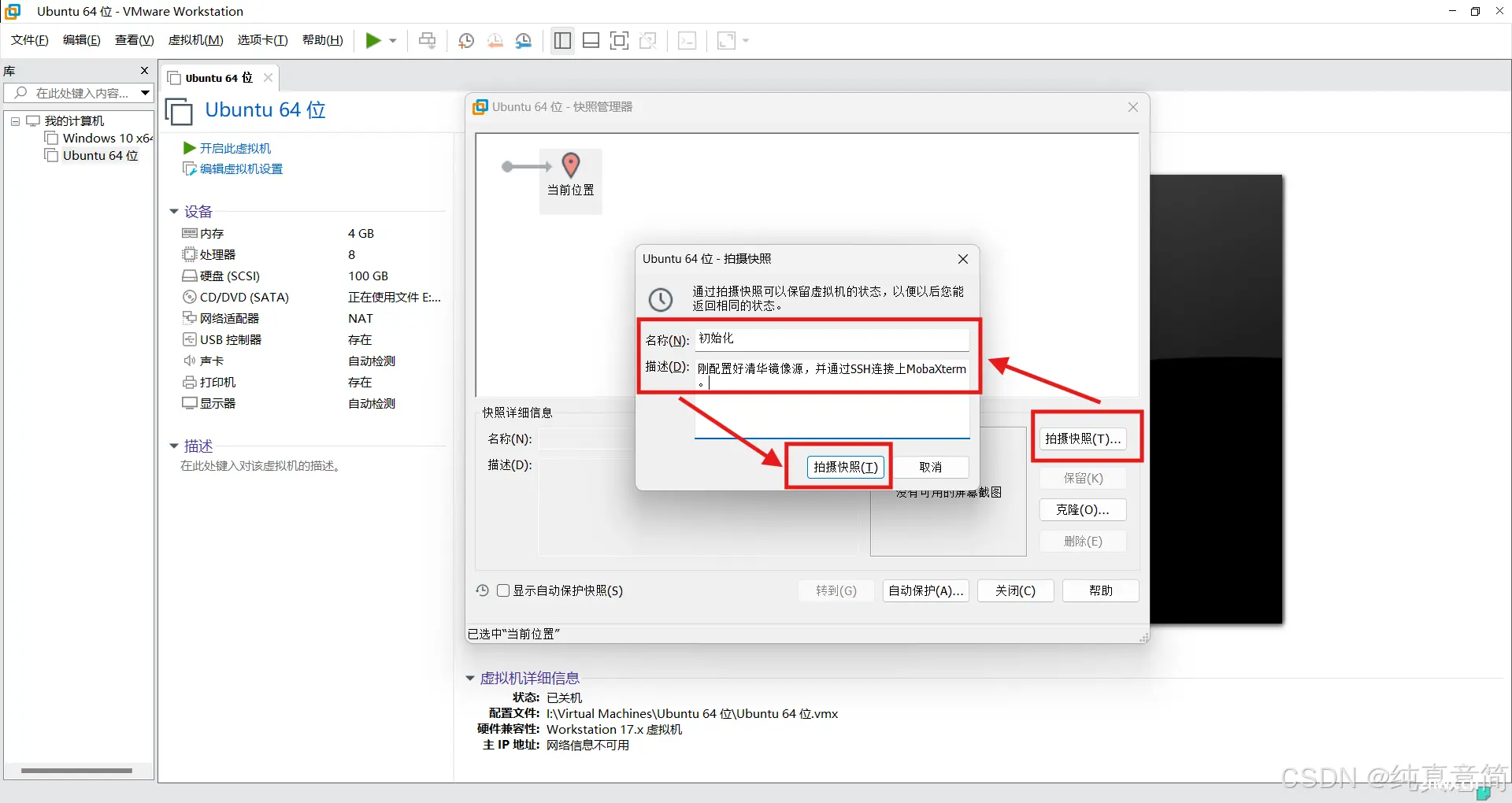Click the 帮助 button in snapshot manager

1101,590
